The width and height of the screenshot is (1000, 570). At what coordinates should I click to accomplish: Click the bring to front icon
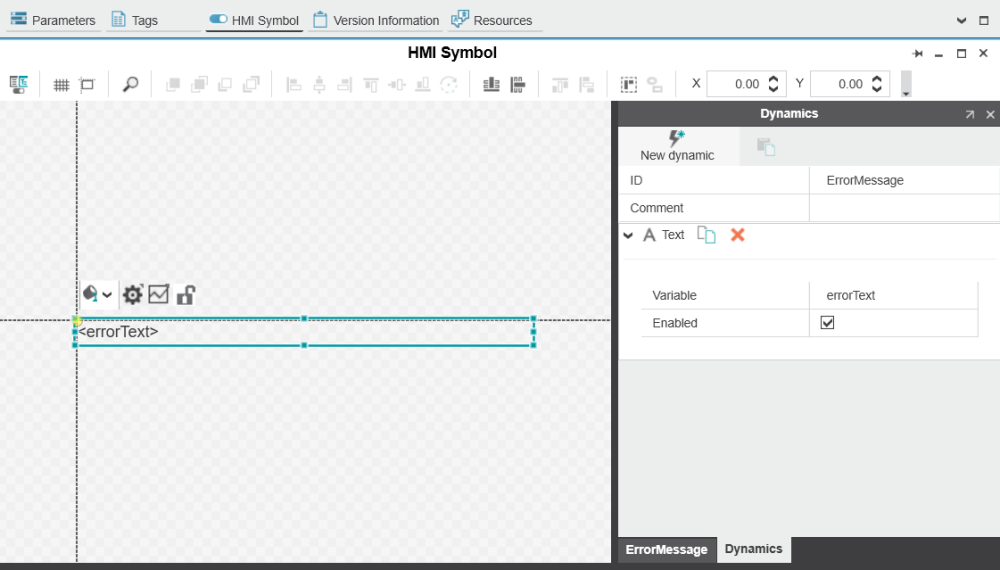coord(173,84)
